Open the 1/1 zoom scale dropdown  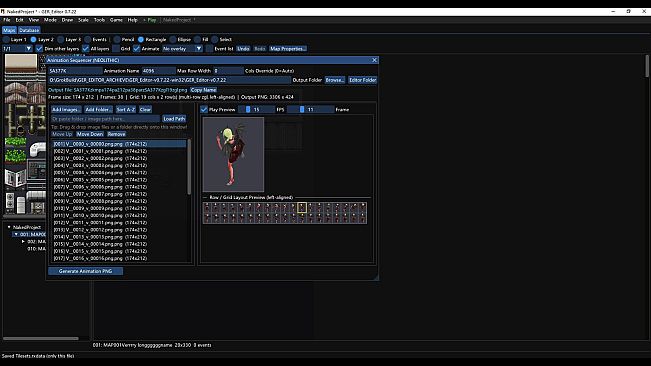17,49
